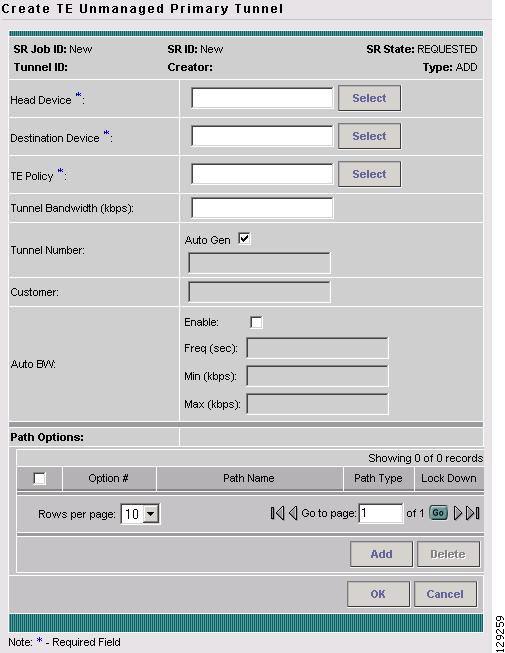Cancel the tunnel creation
The height and width of the screenshot is (653, 505).
click(x=445, y=594)
